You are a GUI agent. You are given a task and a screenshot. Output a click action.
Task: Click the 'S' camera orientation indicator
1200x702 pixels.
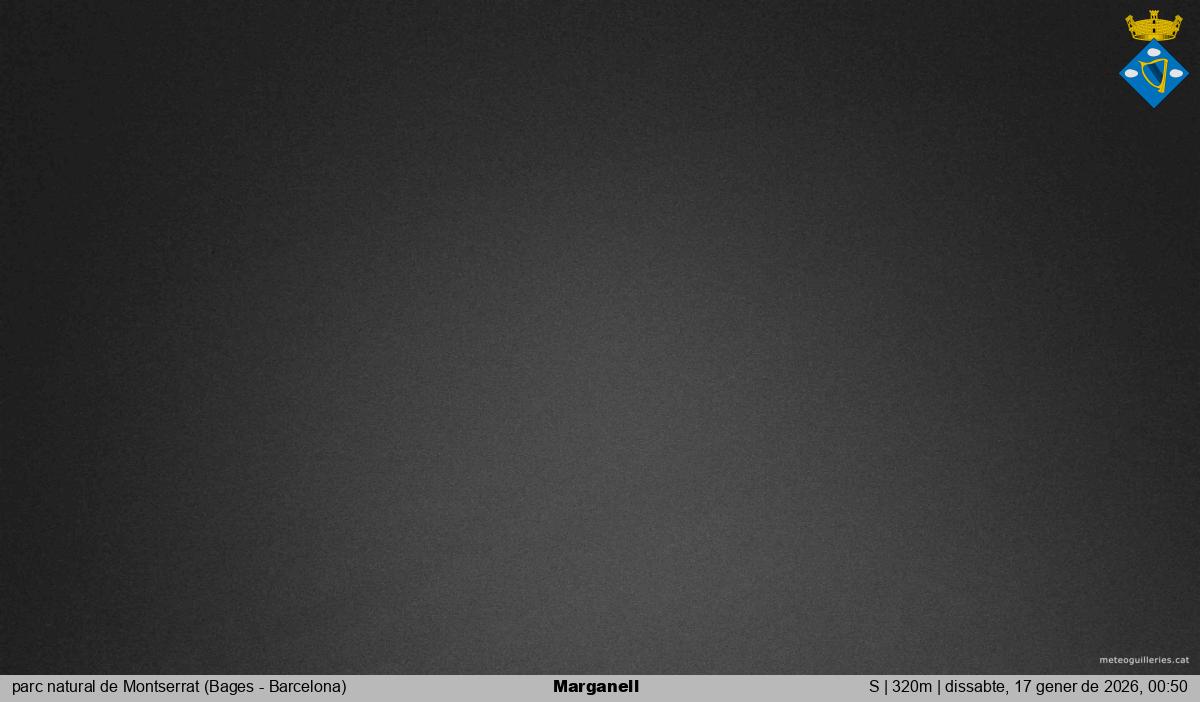874,687
